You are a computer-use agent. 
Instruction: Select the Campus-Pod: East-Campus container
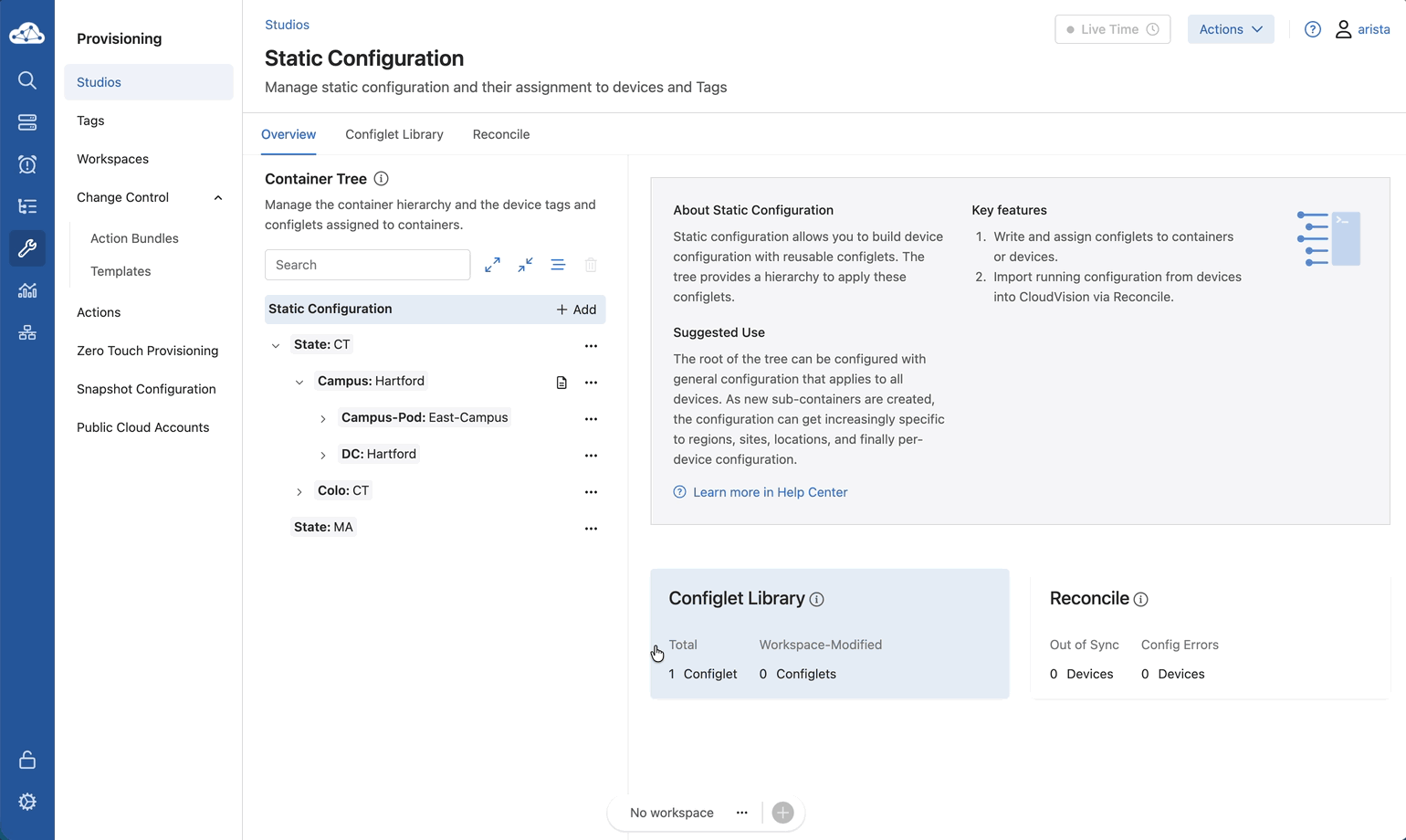425,417
